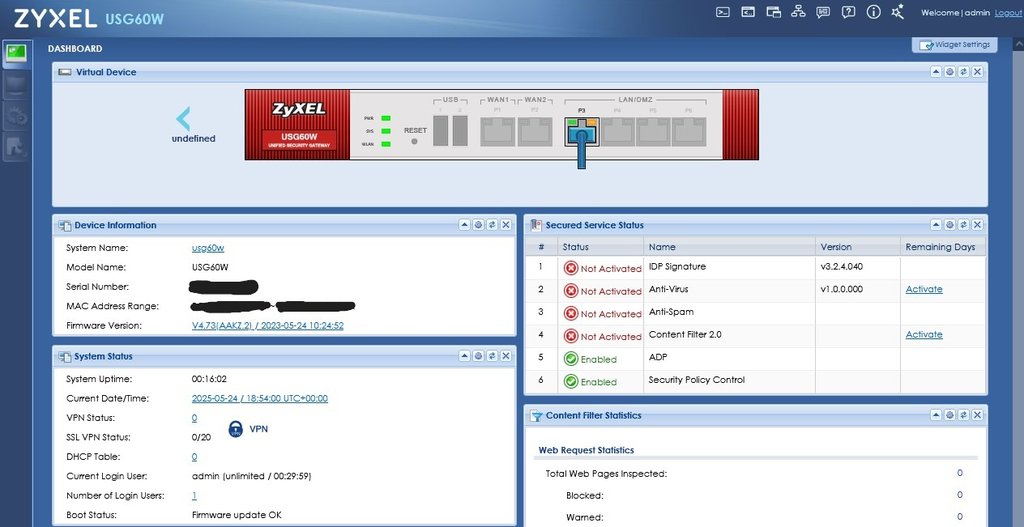The width and height of the screenshot is (1024, 527).
Task: Activate the Anti-Virus service
Action: [x=923, y=289]
